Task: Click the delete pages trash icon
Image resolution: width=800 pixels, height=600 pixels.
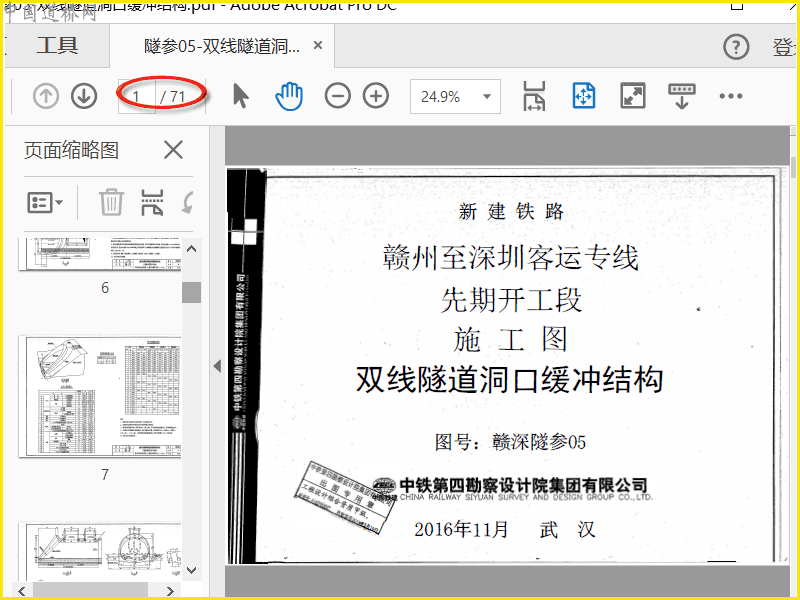Action: (111, 202)
